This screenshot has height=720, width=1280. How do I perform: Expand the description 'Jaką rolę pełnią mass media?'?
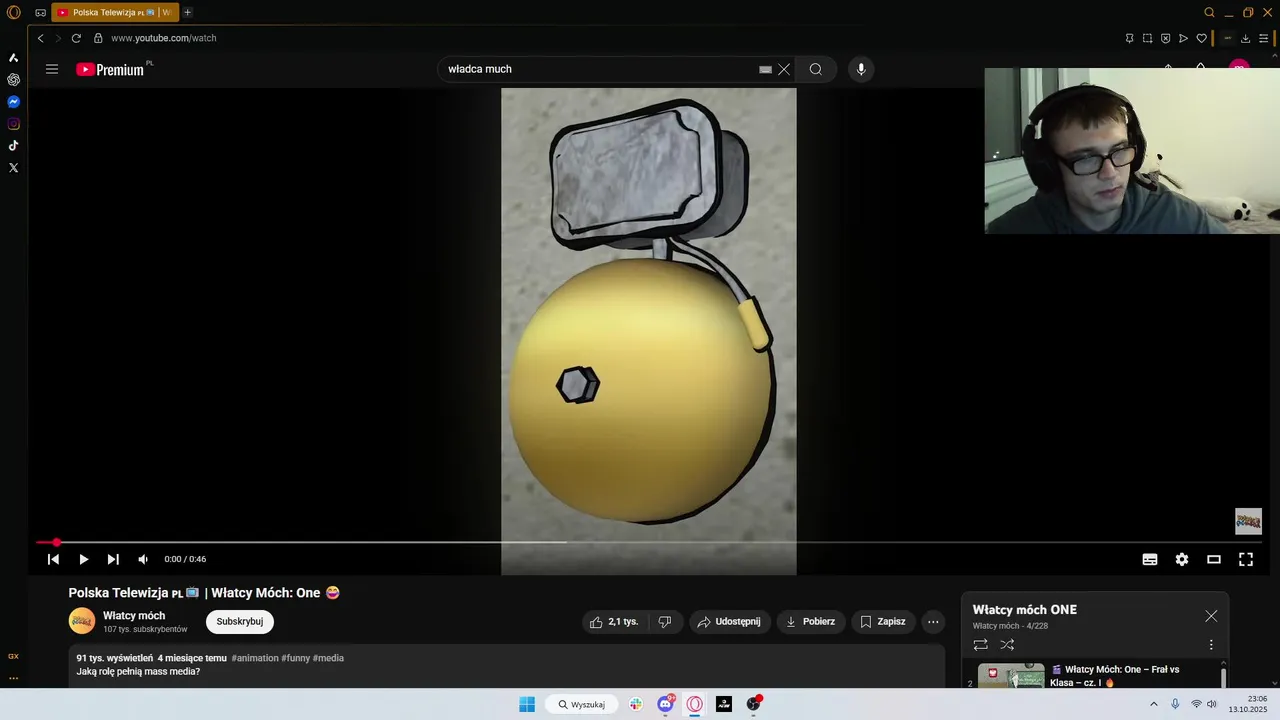pos(138,671)
